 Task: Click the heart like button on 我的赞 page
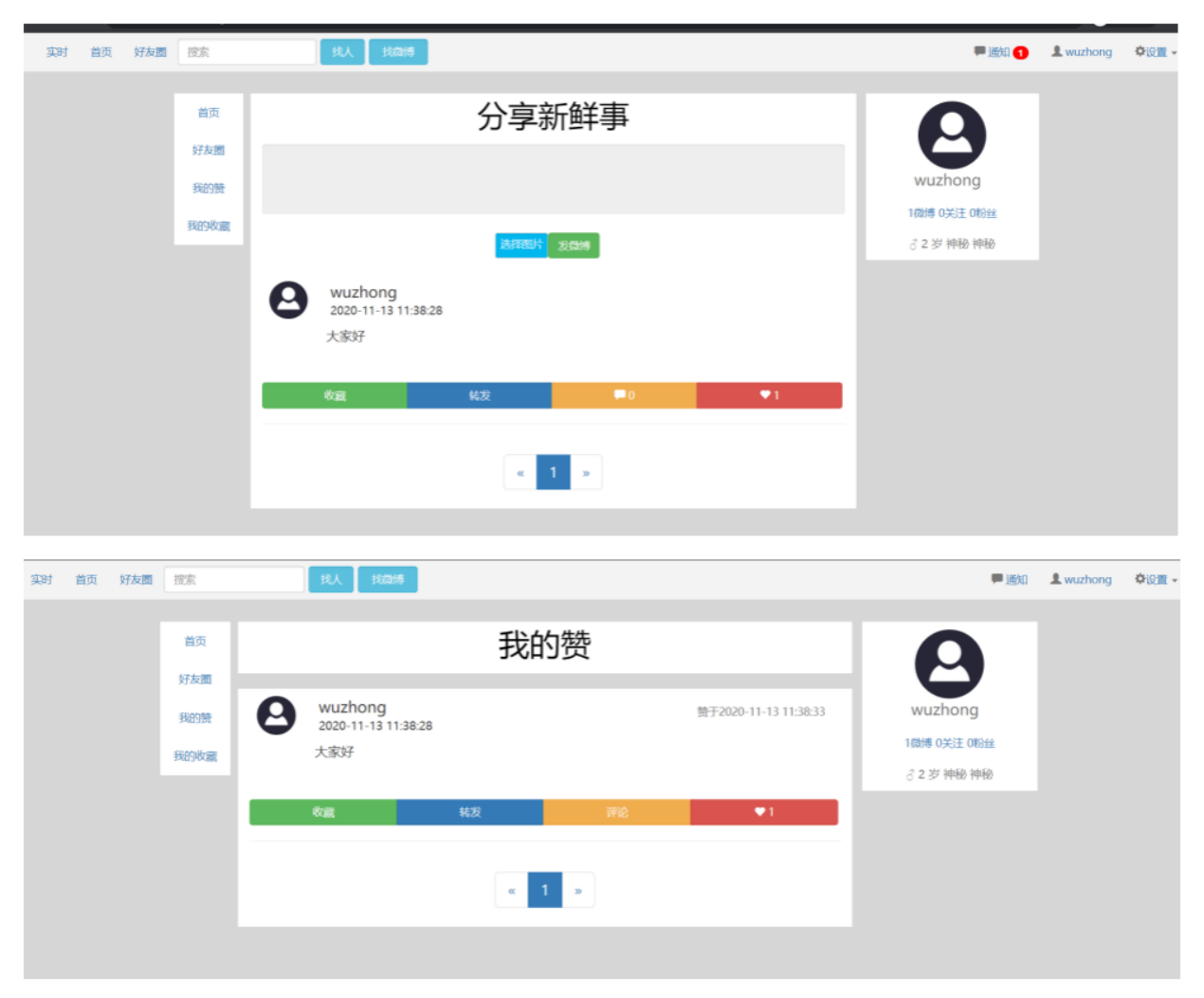[764, 812]
